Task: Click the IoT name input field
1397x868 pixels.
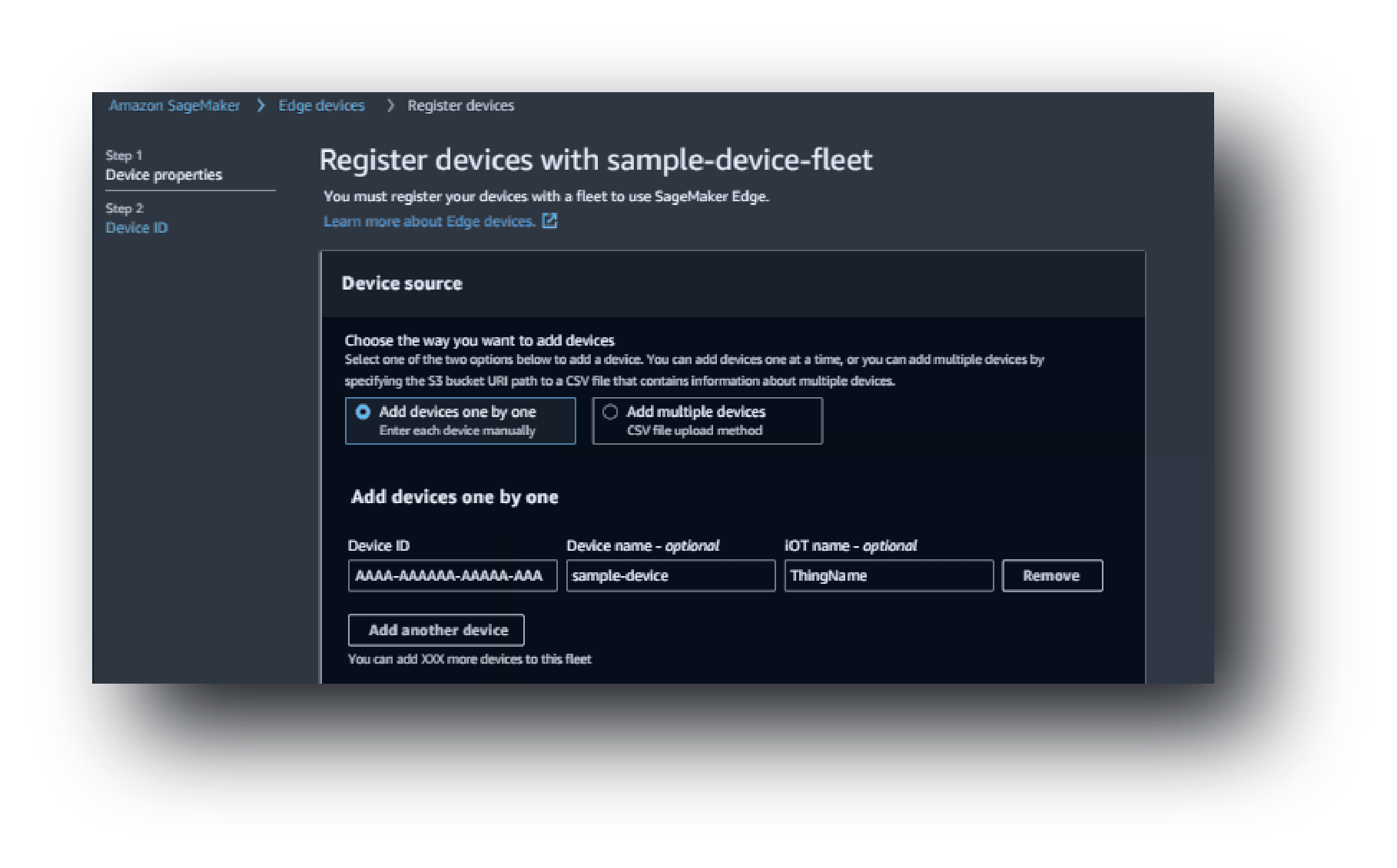Action: [889, 575]
